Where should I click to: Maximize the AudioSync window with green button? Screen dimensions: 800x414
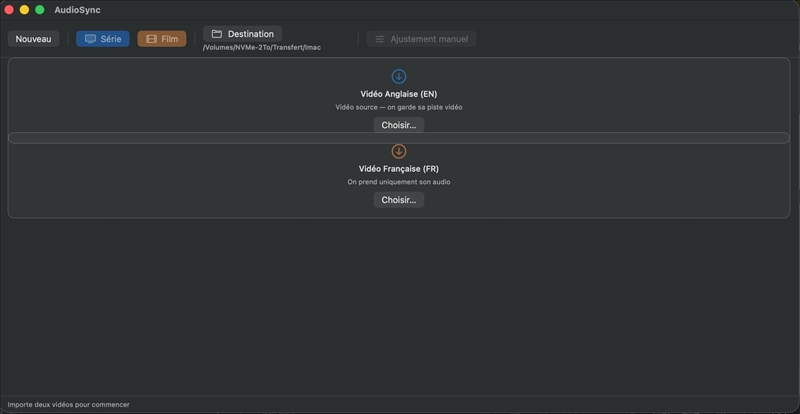[39, 10]
